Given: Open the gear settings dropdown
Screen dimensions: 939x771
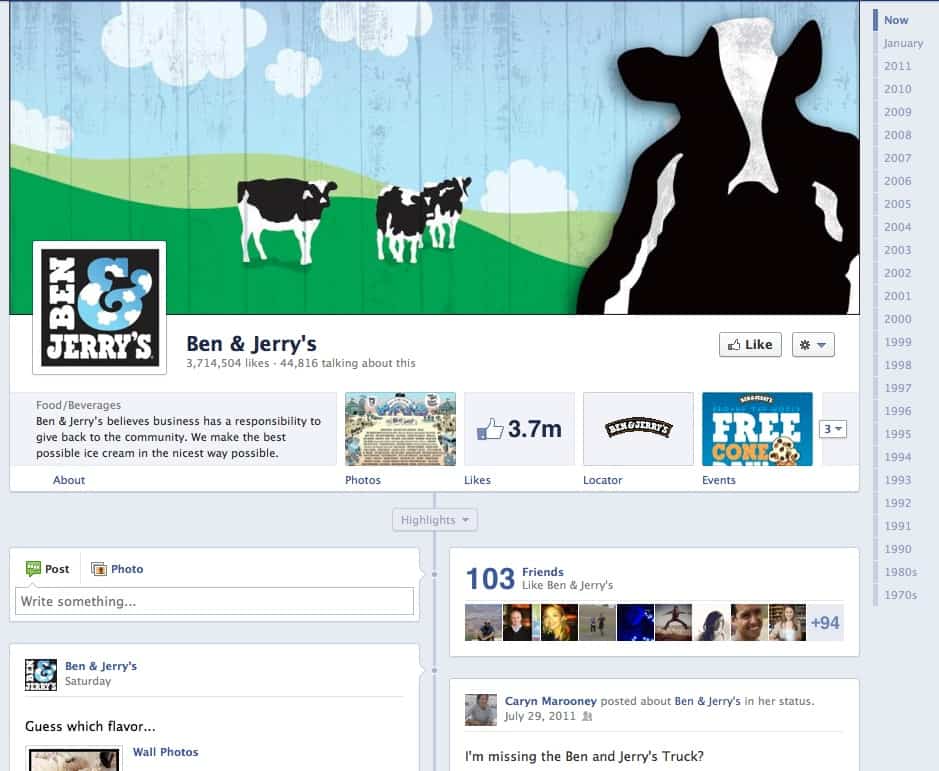Looking at the screenshot, I should pos(813,344).
